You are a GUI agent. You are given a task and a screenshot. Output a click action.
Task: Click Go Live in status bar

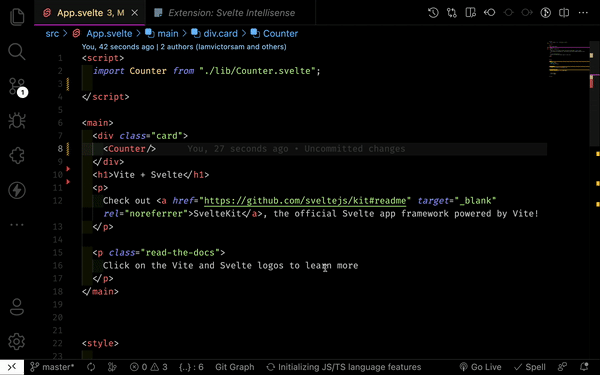coord(481,367)
